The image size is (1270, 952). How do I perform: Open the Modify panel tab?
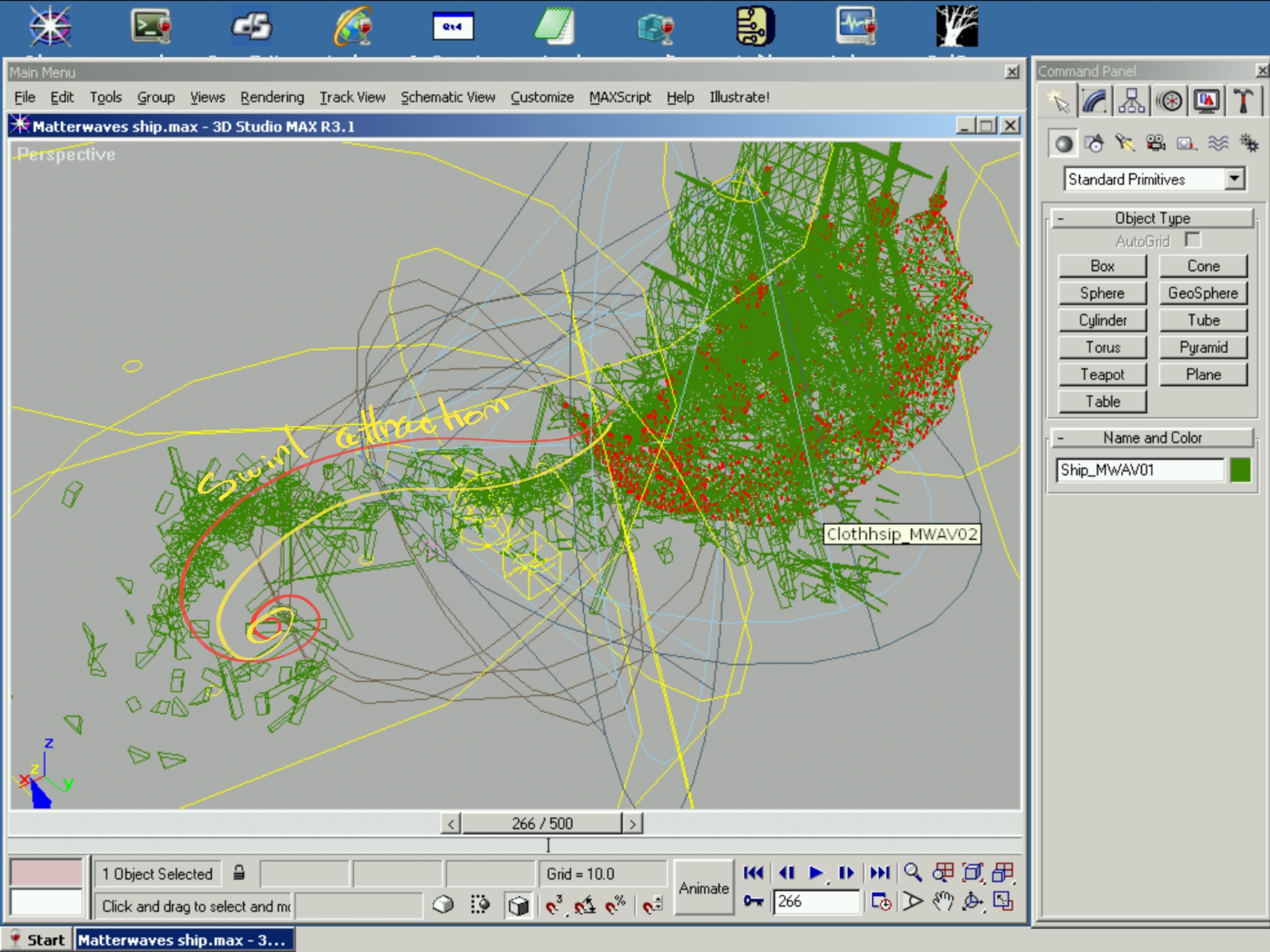[x=1095, y=101]
